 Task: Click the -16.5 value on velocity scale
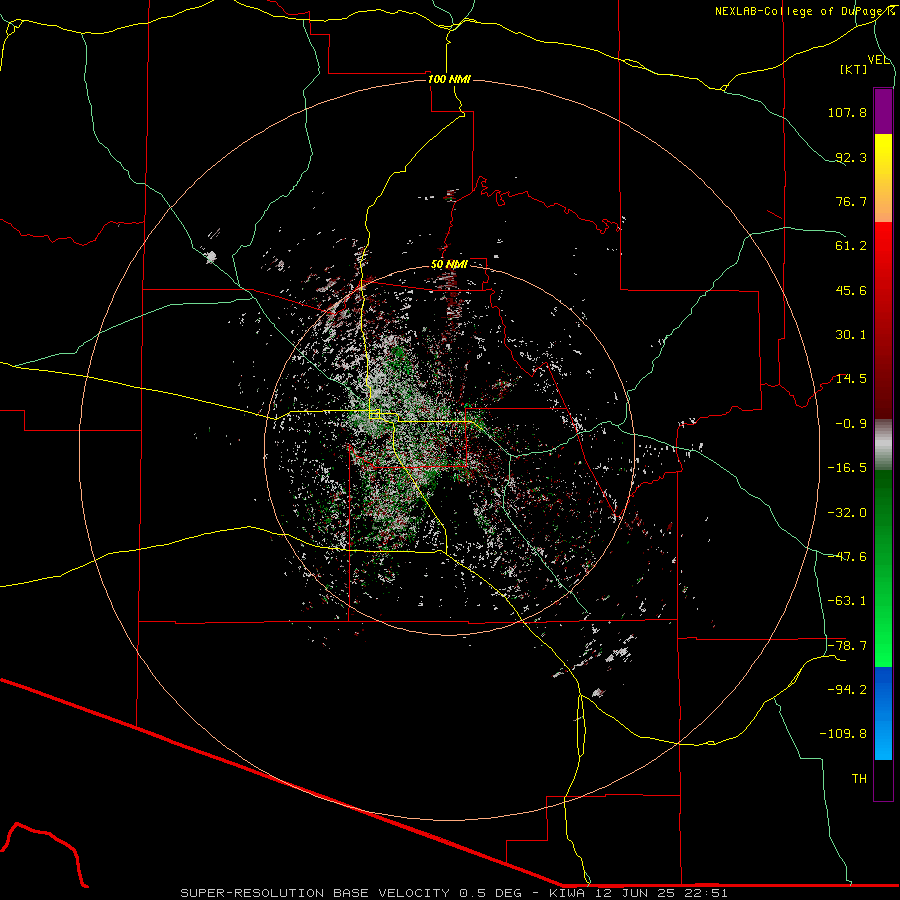pos(847,468)
